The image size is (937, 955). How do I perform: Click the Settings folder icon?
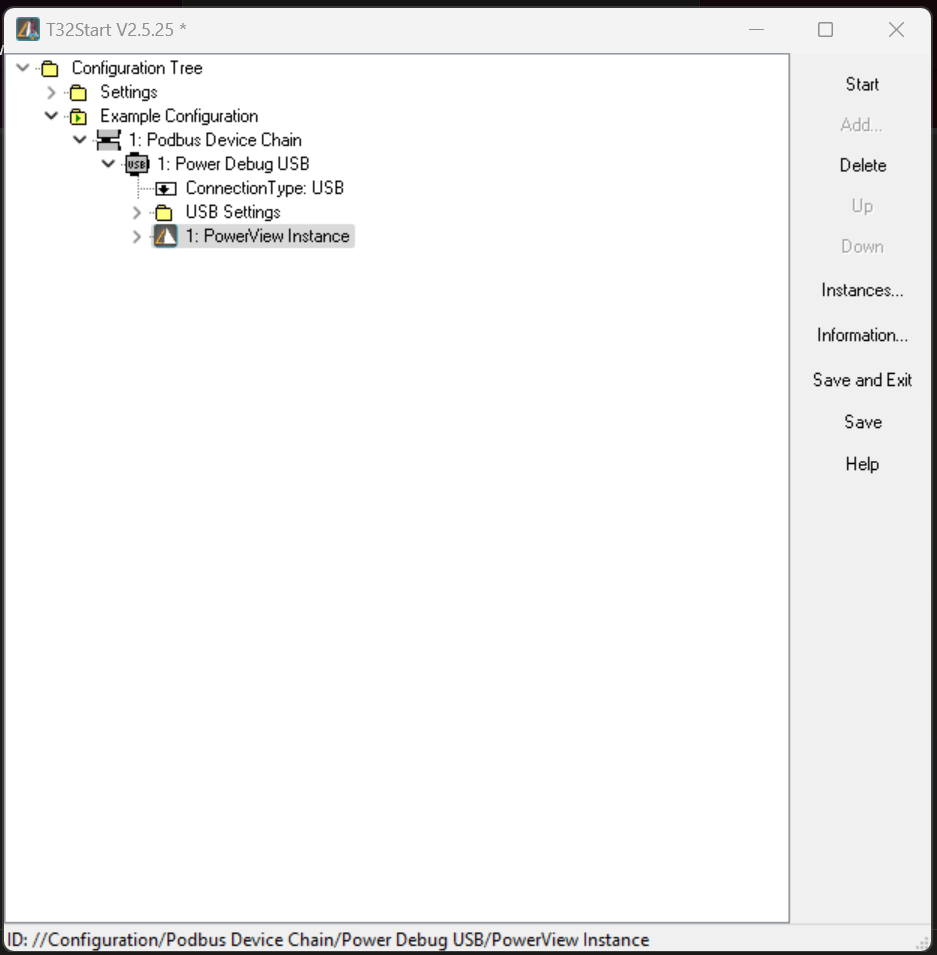(78, 92)
